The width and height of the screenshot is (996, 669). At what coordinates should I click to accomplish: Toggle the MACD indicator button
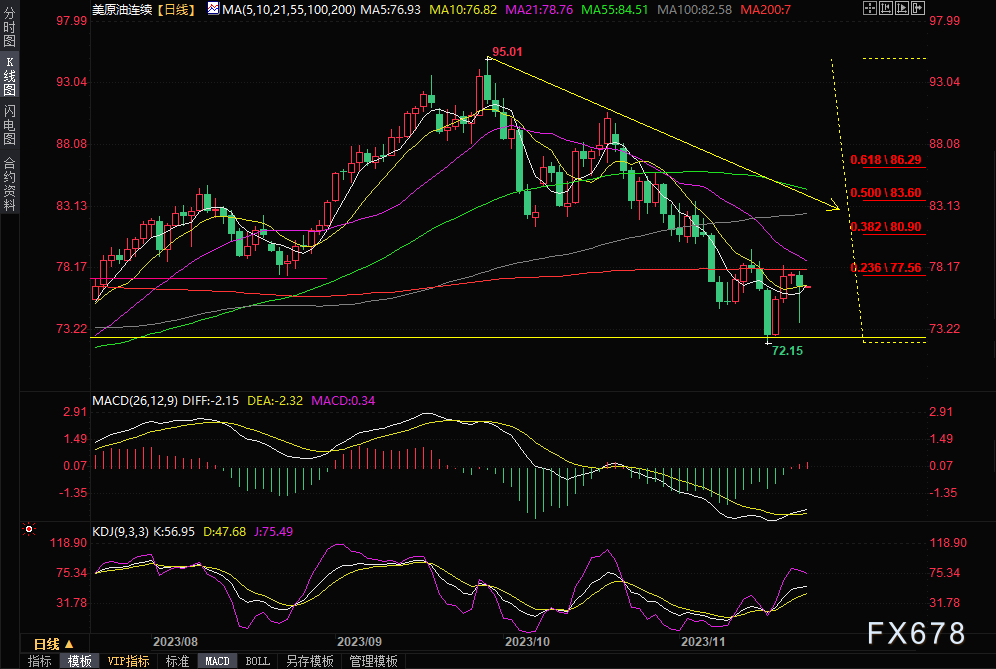click(217, 661)
